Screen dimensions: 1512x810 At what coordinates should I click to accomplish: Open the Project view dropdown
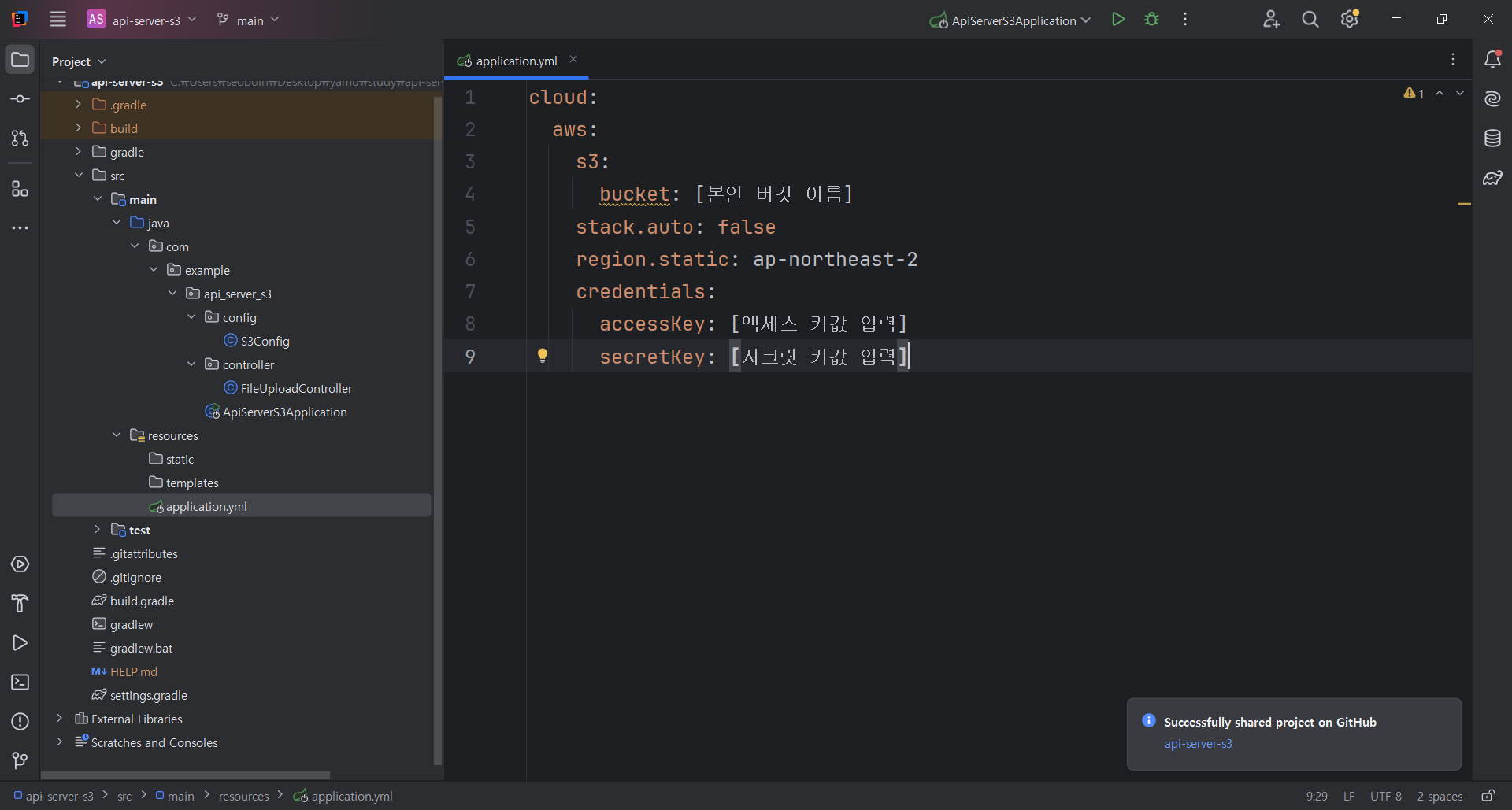click(x=79, y=61)
